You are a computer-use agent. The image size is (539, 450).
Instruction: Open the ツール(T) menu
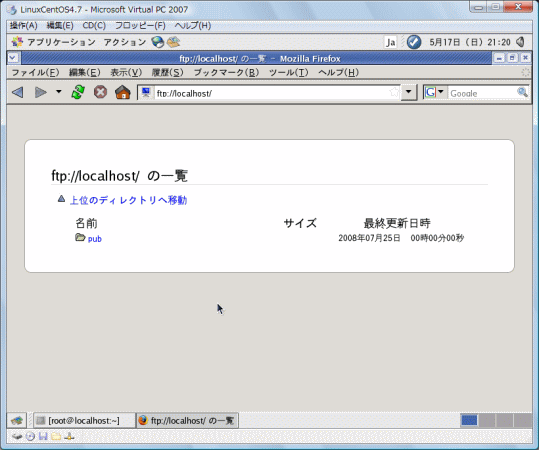(288, 73)
